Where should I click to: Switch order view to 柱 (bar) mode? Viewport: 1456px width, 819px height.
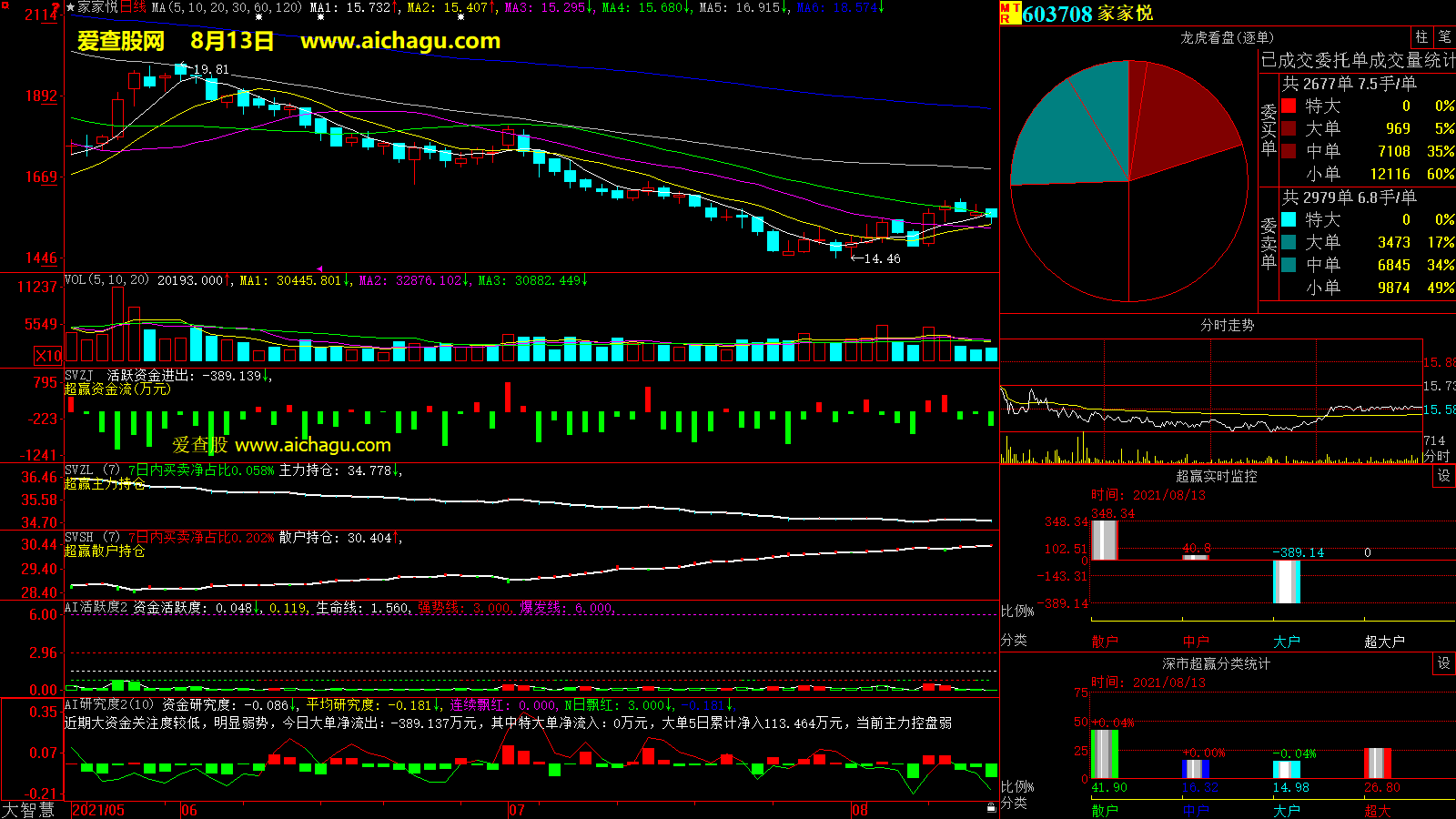[x=1421, y=36]
